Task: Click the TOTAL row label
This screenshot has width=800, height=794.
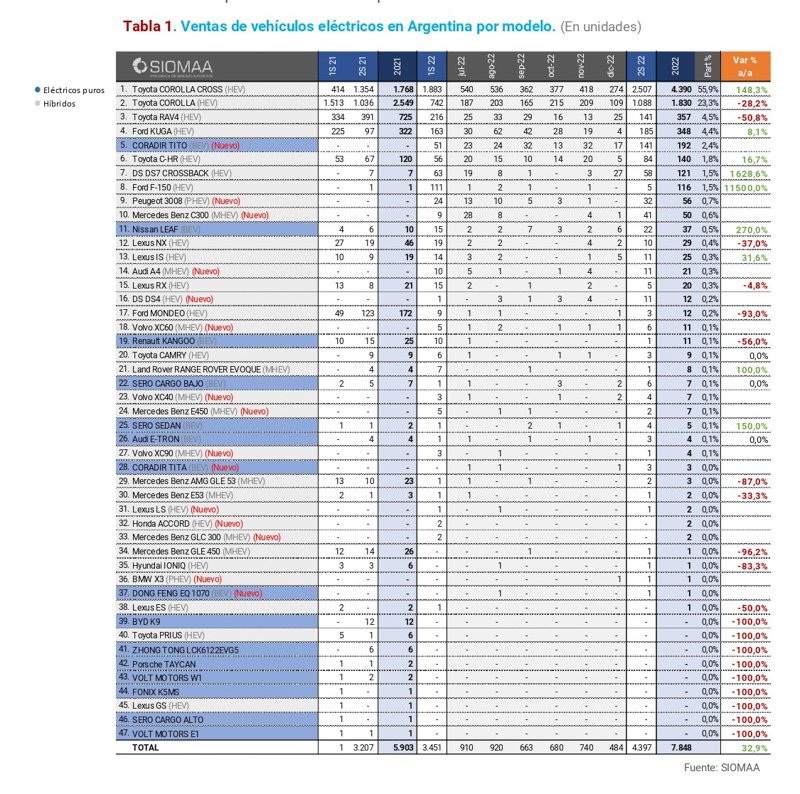Action: (x=146, y=747)
